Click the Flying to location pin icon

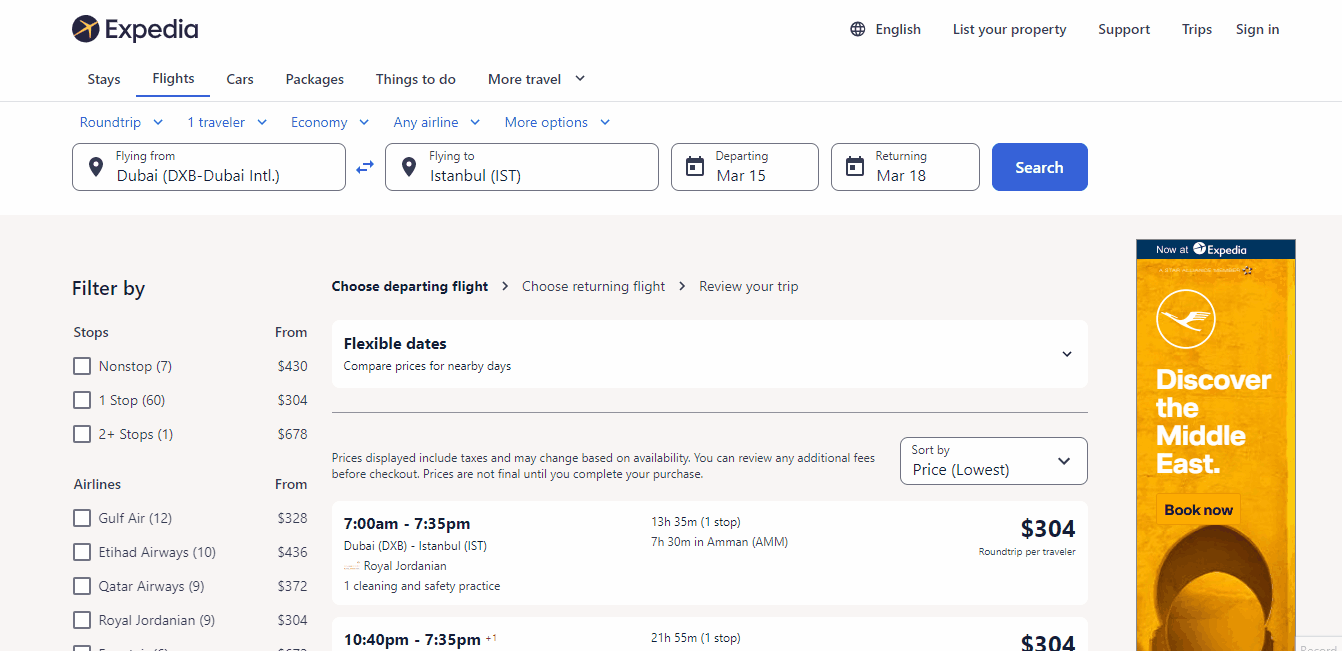pos(409,167)
